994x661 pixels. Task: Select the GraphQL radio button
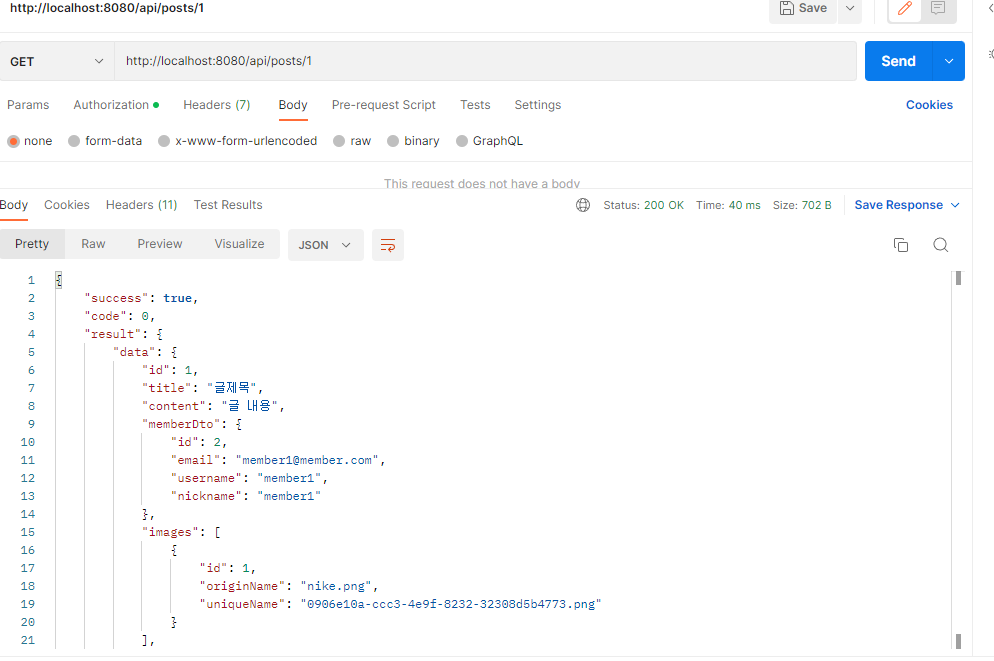pos(462,141)
